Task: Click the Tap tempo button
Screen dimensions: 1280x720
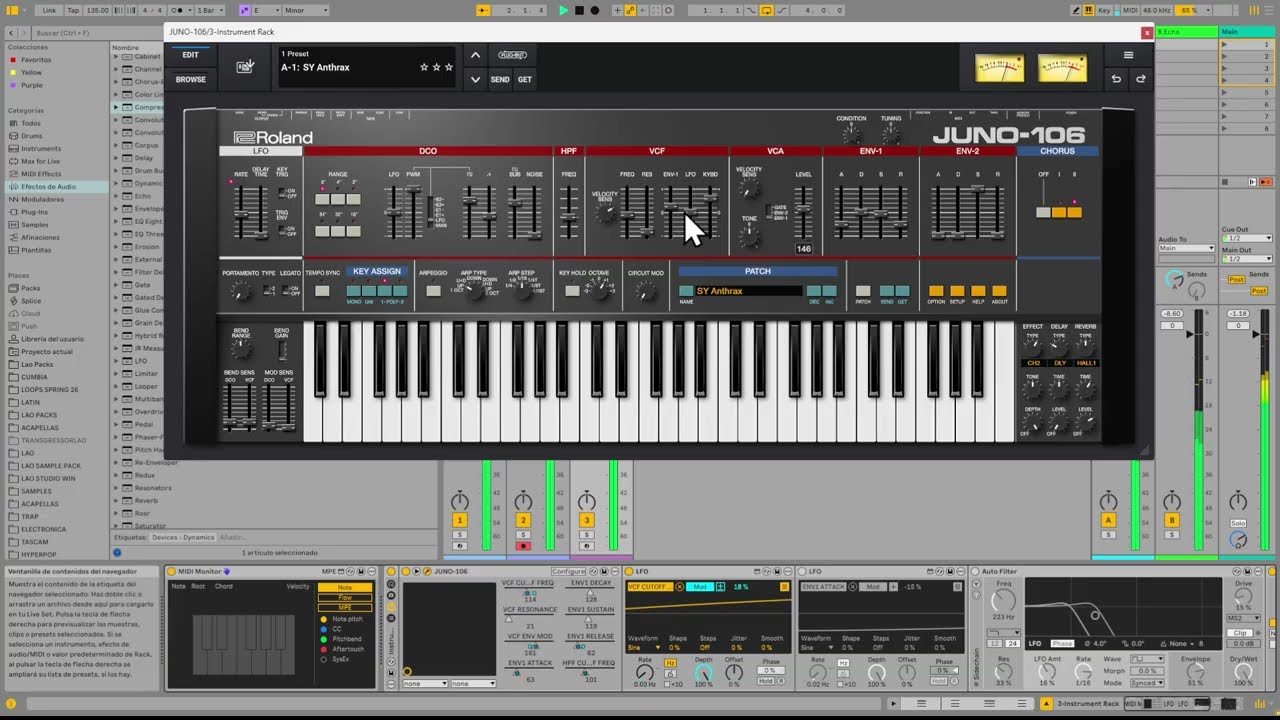Action: (73, 10)
